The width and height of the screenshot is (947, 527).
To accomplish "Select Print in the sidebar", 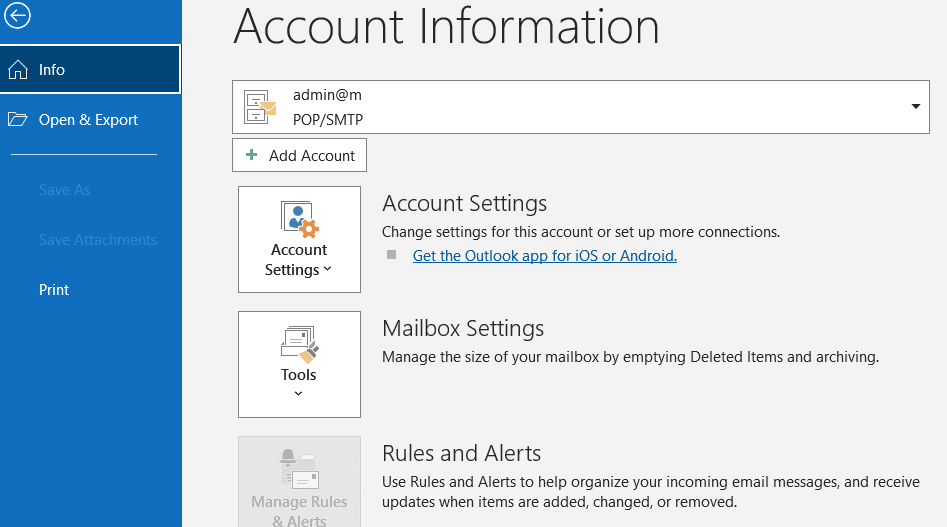I will pyautogui.click(x=54, y=290).
